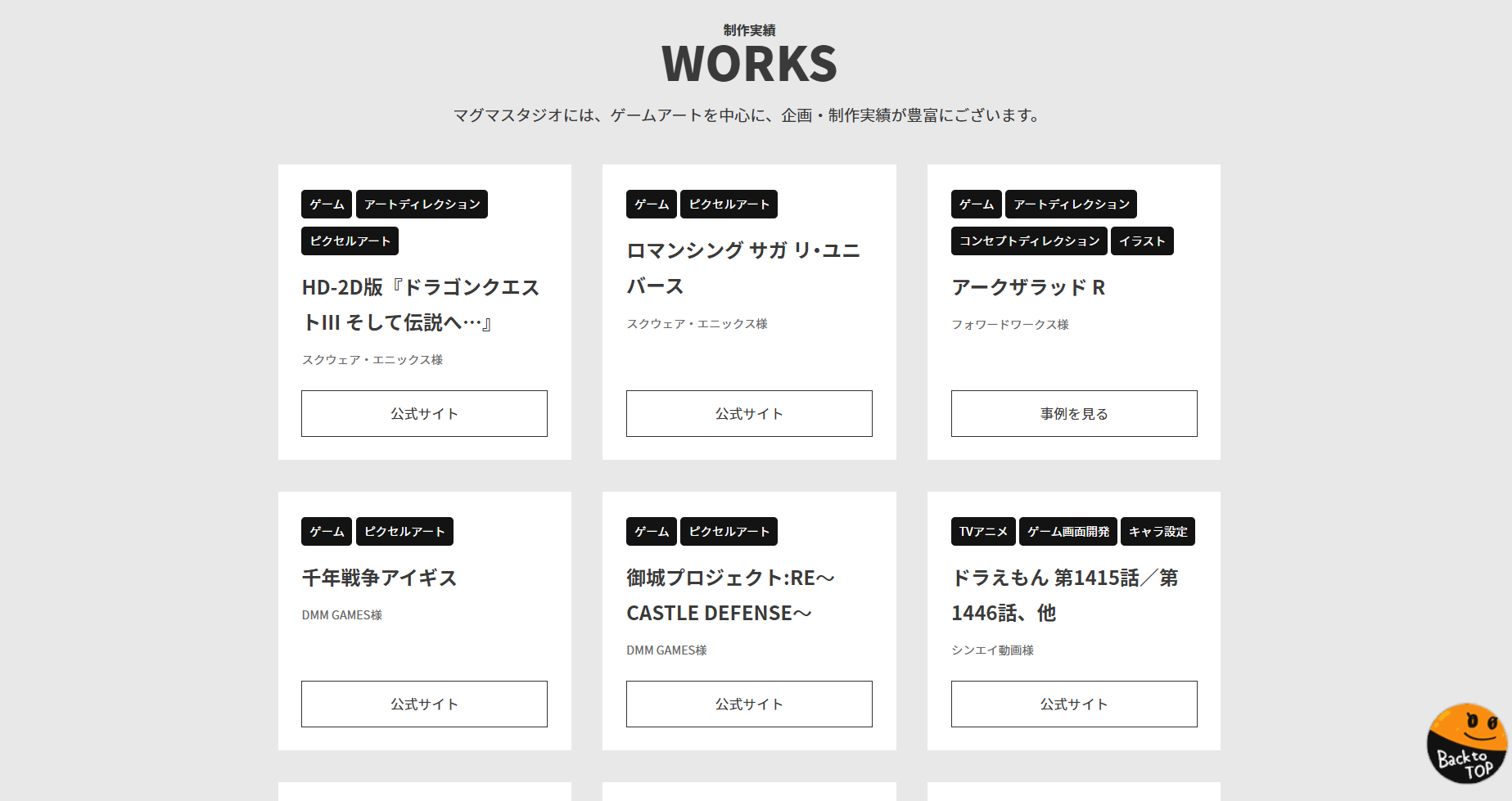Select title HD-2D版『ドラゴンクエストIII そして伝説へ…』
The width and height of the screenshot is (1512, 801).
pyautogui.click(x=421, y=304)
